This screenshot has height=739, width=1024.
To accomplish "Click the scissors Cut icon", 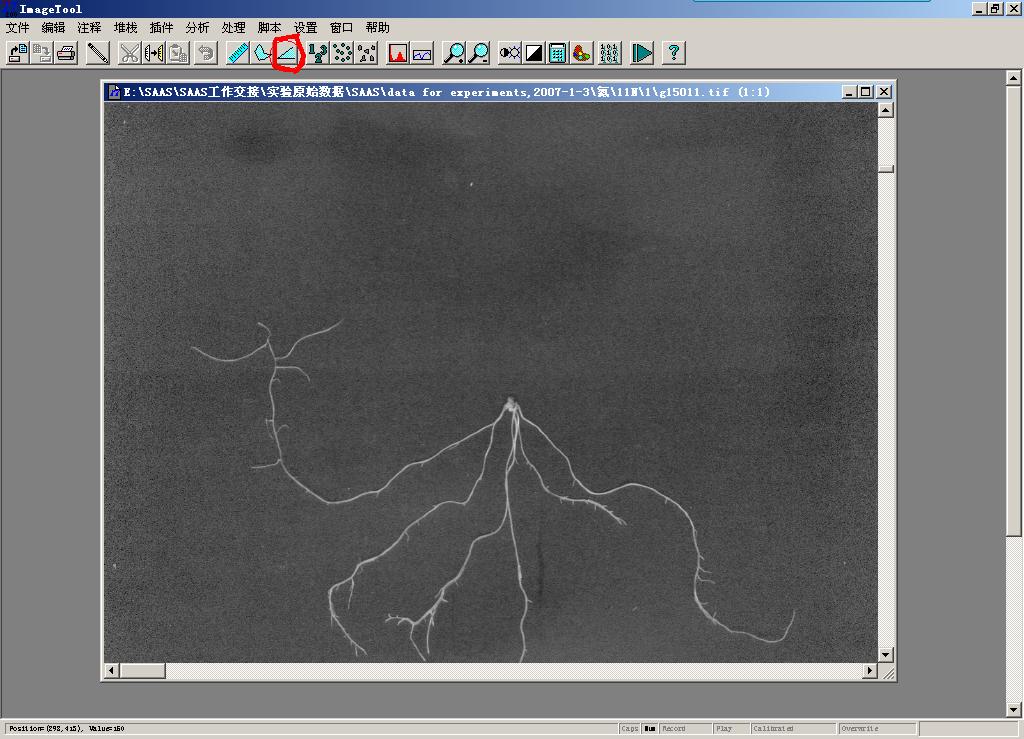I will click(129, 53).
